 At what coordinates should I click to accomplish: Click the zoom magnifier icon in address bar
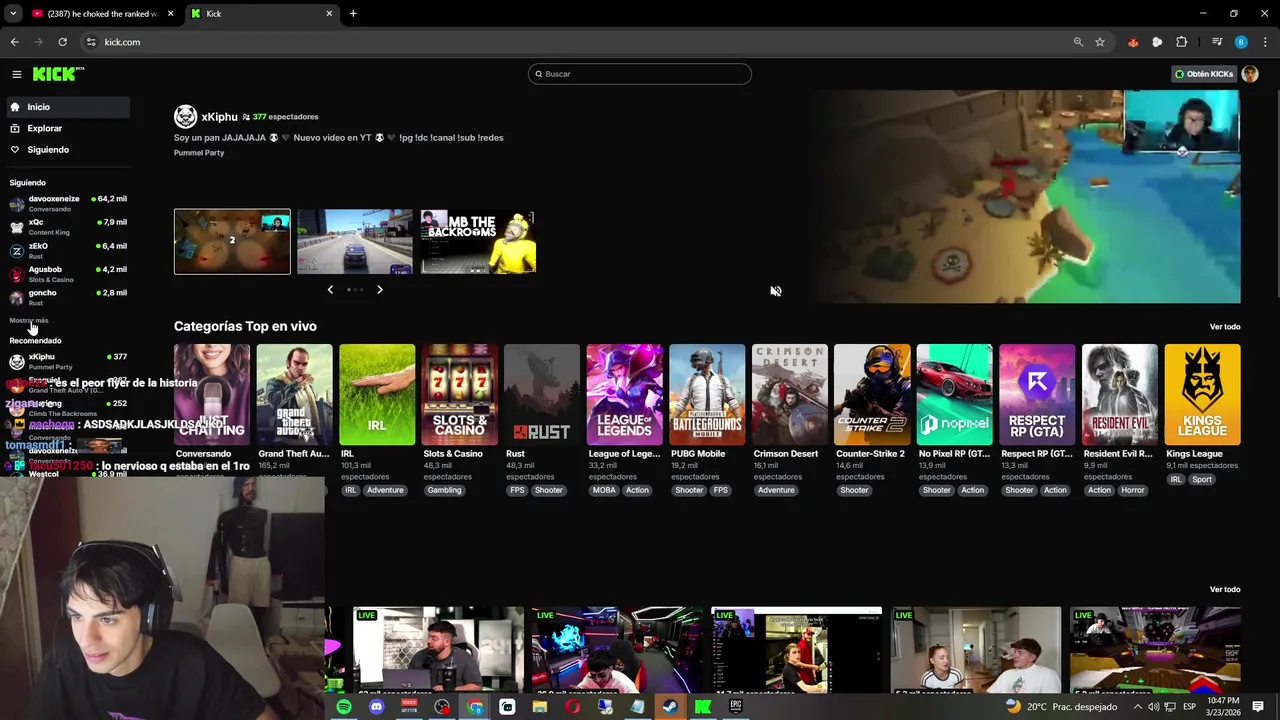pos(1078,42)
